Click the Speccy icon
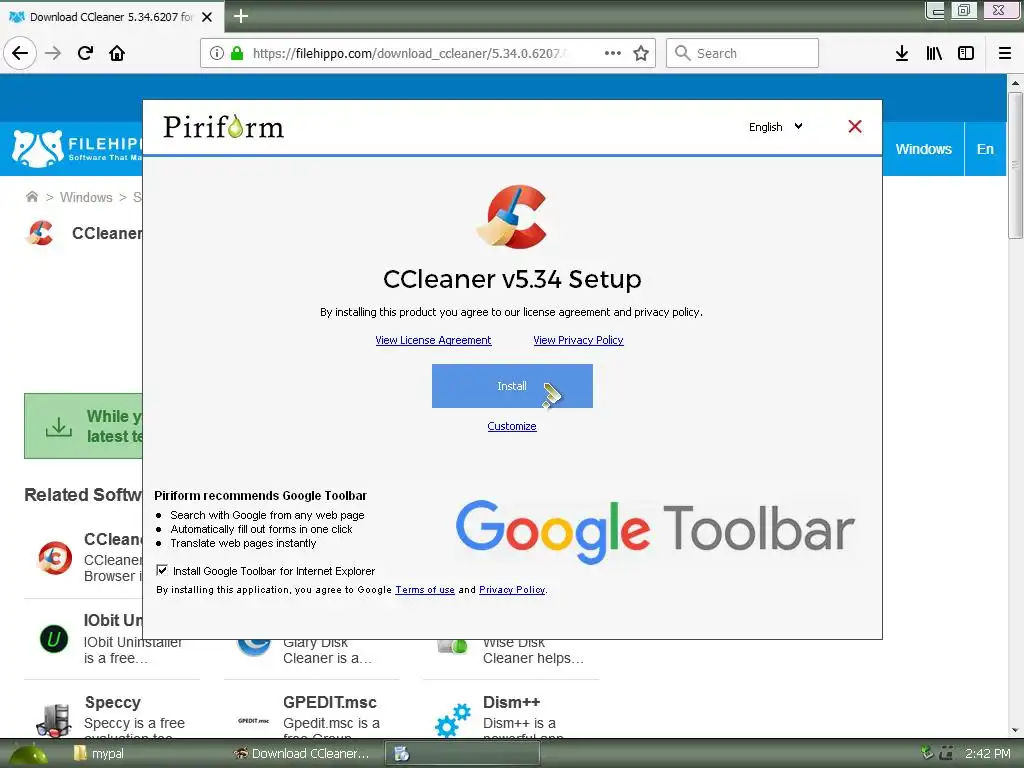The height and width of the screenshot is (768, 1024). tap(54, 720)
